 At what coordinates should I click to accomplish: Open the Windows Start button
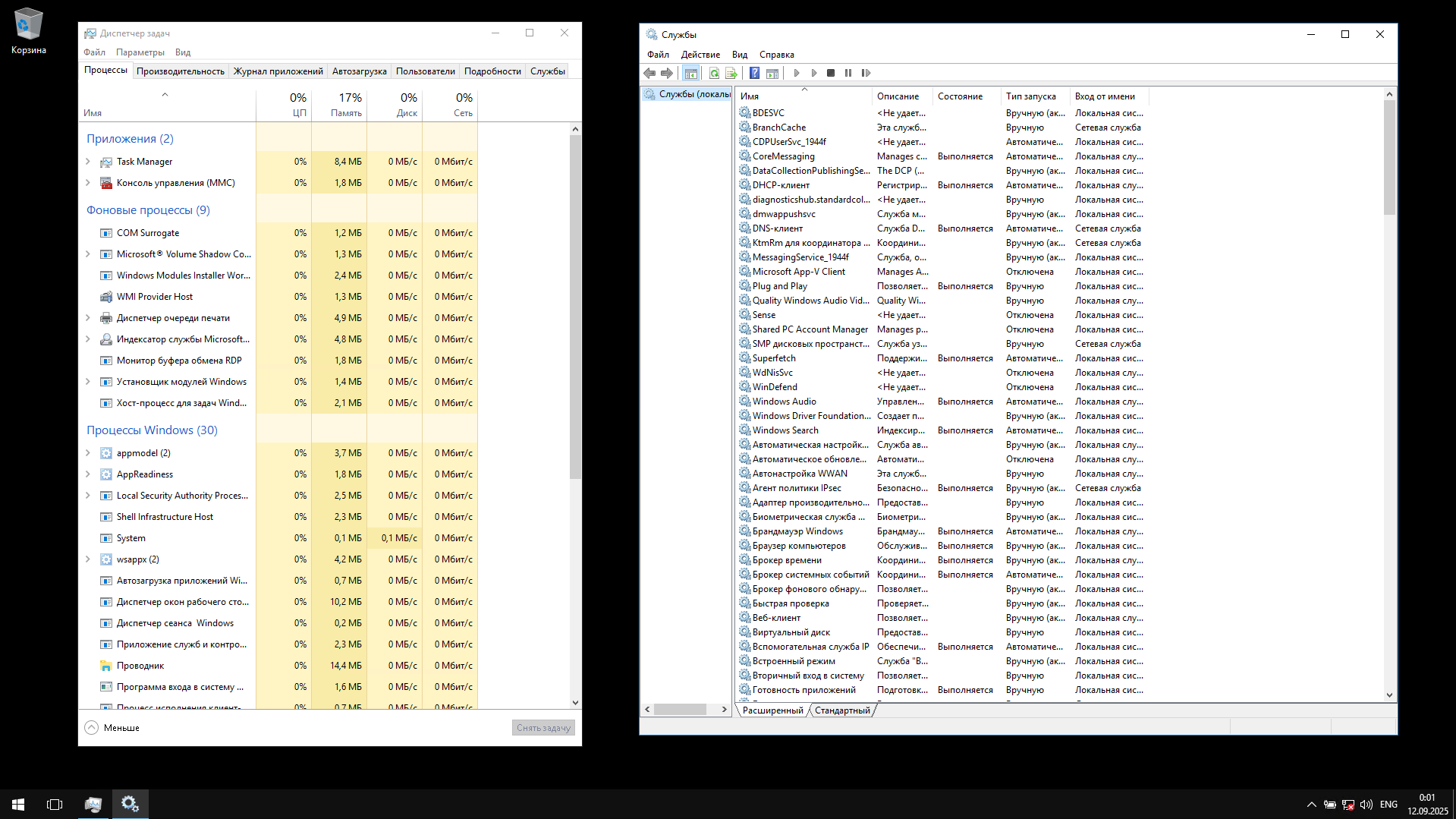click(18, 804)
